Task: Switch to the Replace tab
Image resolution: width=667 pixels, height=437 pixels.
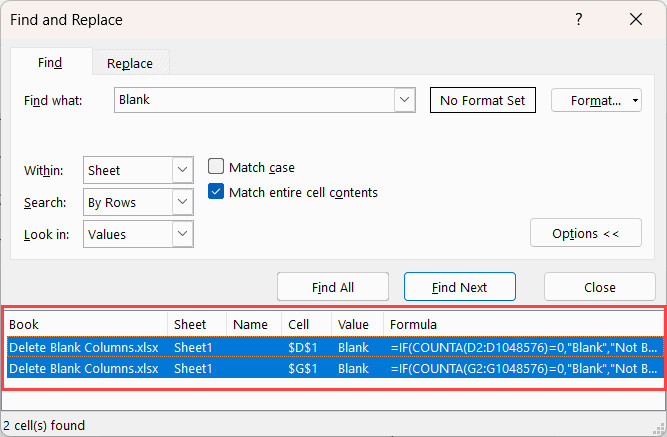Action: [x=130, y=62]
